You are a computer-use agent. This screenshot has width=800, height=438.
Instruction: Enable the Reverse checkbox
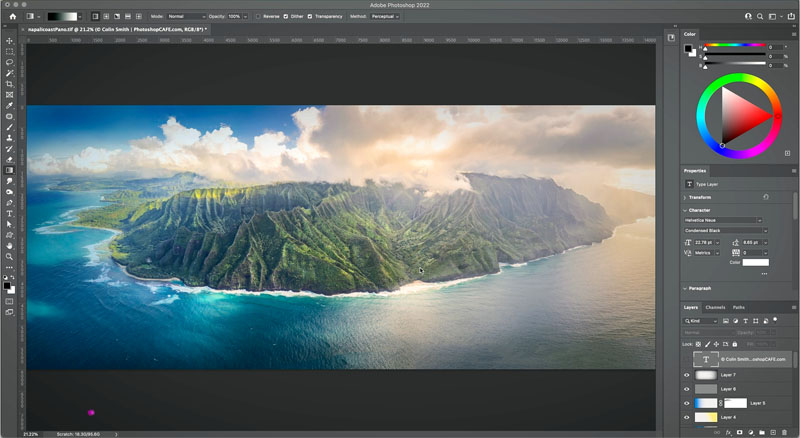pos(258,16)
